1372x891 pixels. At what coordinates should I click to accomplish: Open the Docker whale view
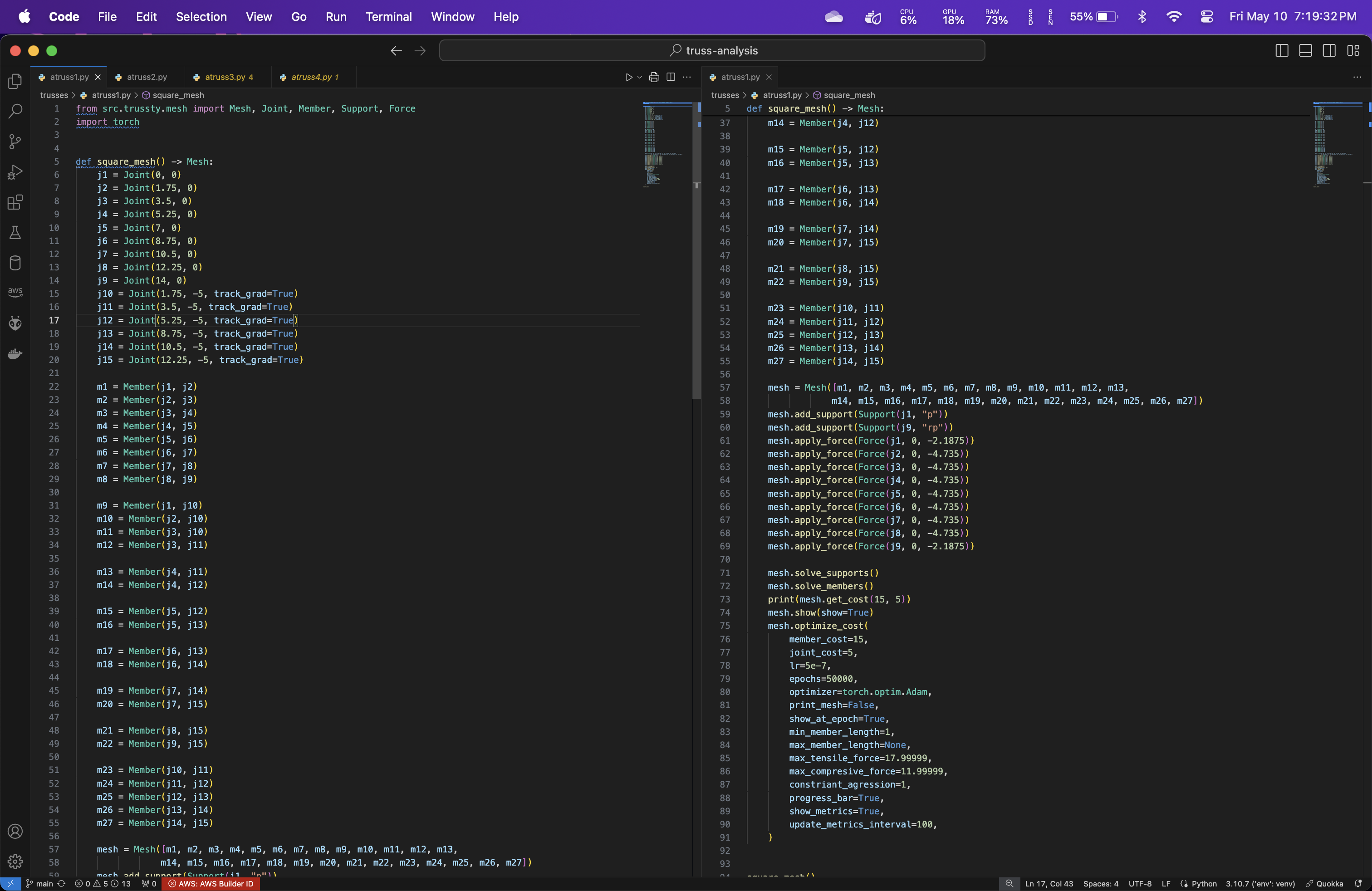[x=15, y=354]
